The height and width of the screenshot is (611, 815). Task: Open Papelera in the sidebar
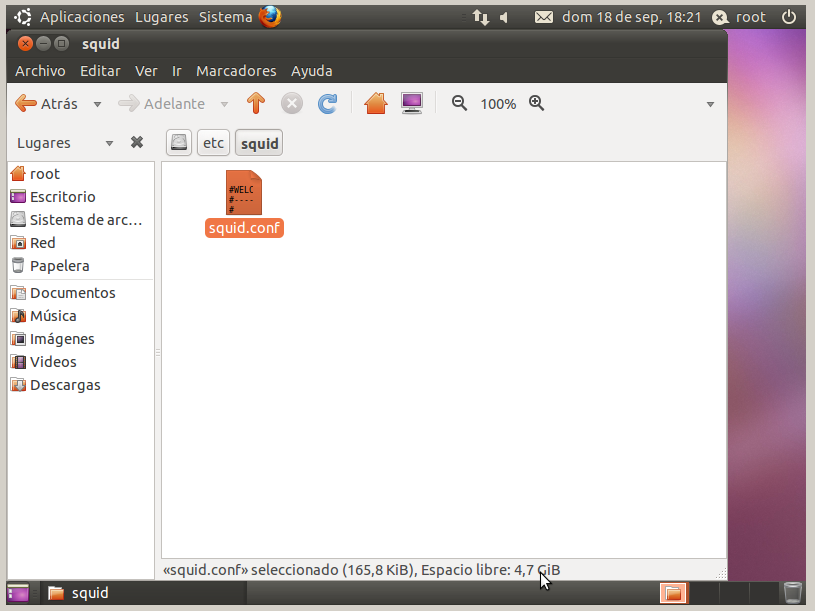pos(81,265)
